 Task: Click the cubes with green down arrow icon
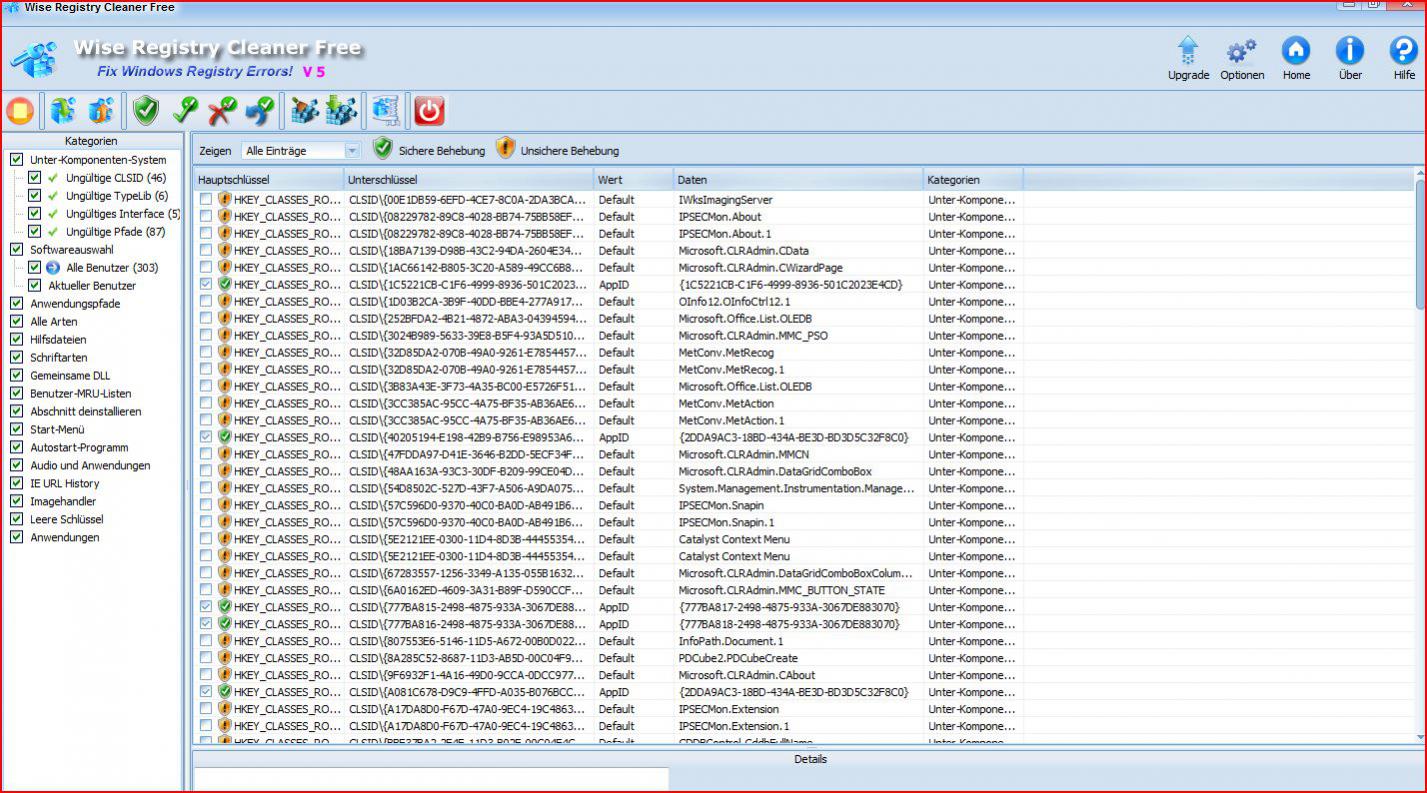coord(341,111)
